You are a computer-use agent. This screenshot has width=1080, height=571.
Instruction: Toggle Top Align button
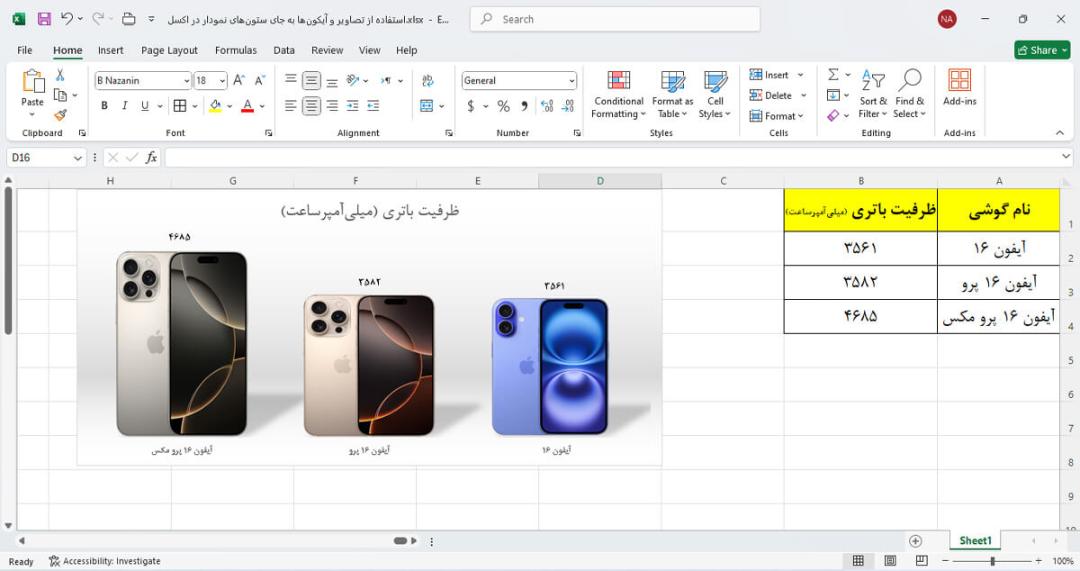click(291, 81)
